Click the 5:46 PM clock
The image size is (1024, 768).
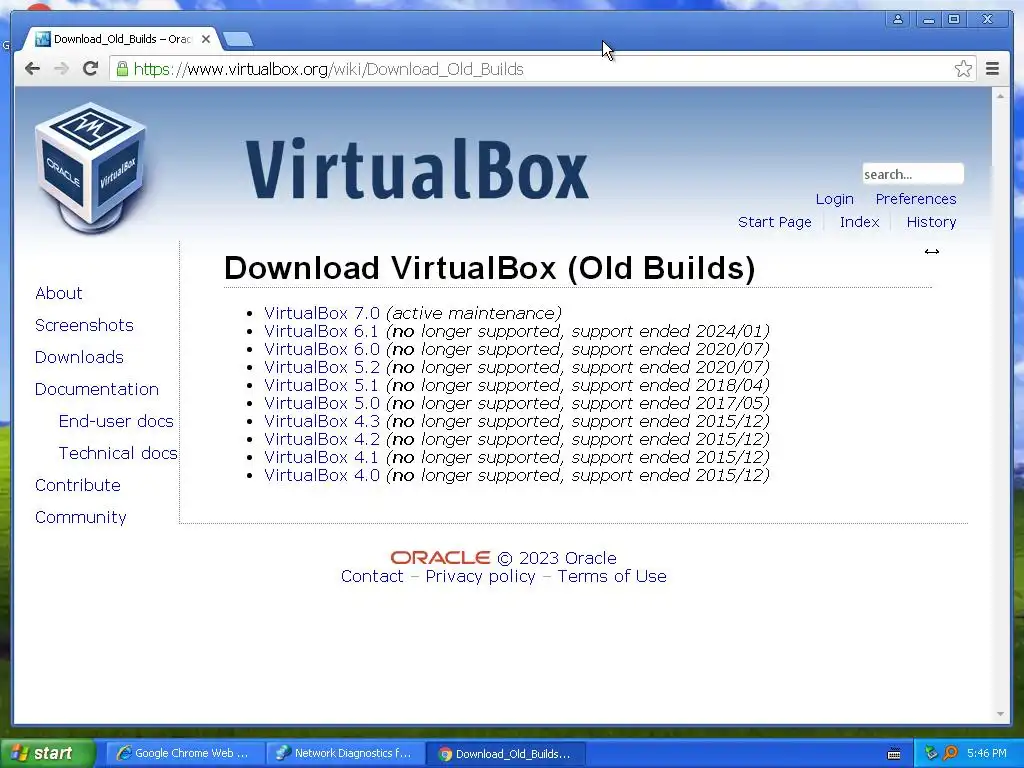click(987, 753)
